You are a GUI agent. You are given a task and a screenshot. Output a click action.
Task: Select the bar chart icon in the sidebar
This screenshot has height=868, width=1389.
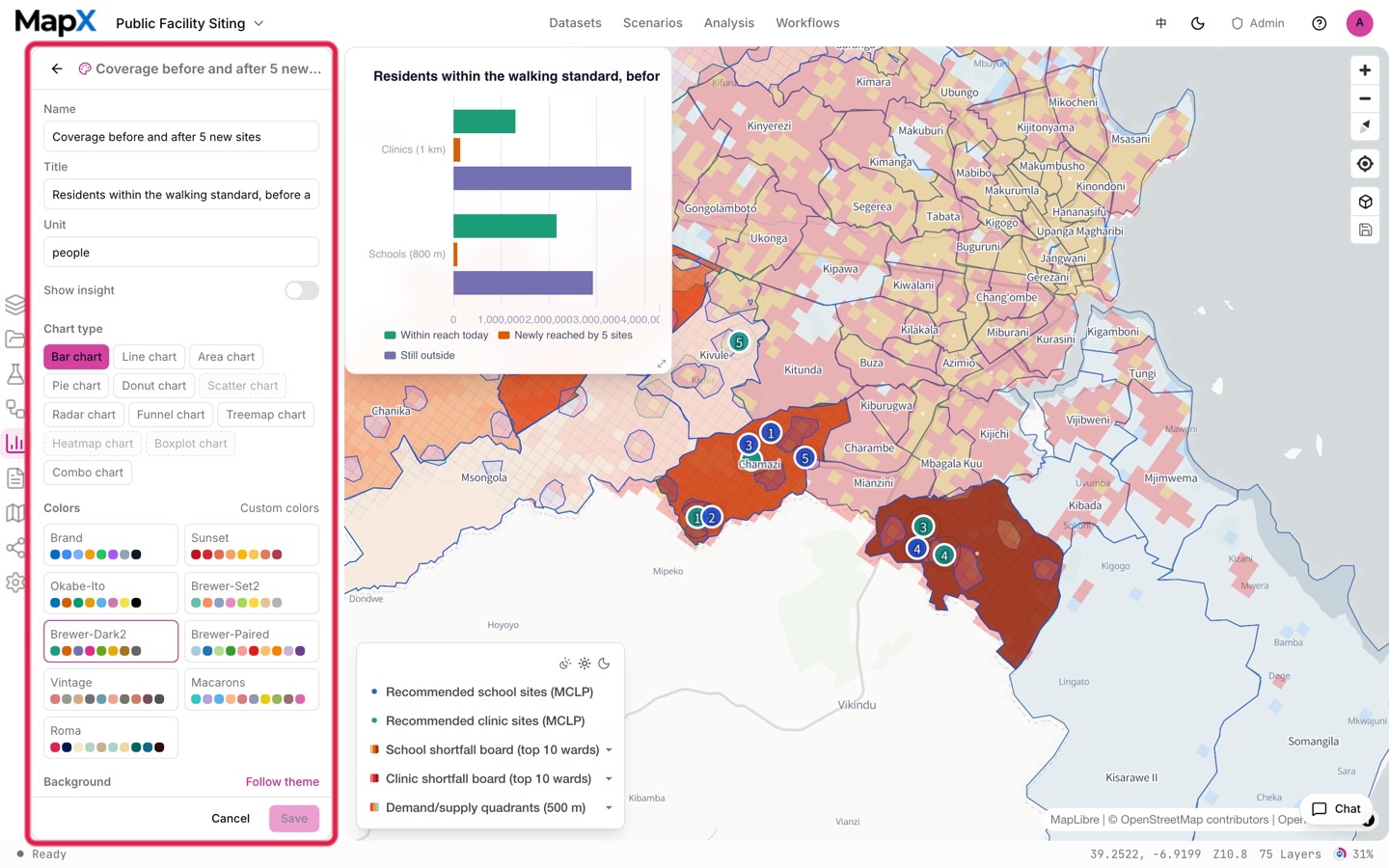point(14,444)
